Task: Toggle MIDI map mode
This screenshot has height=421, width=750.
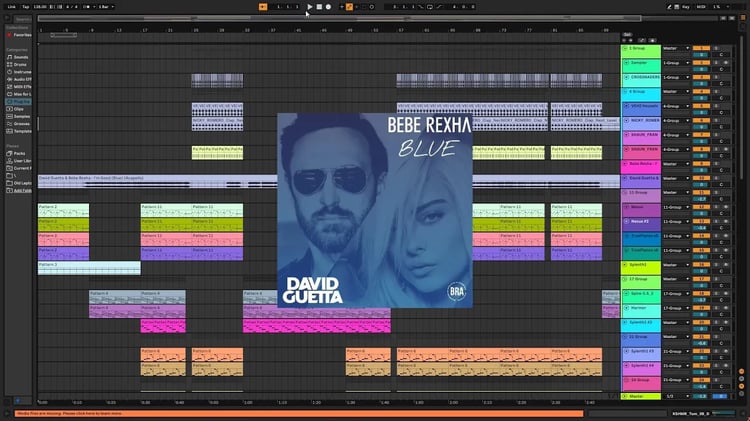Action: [x=701, y=7]
